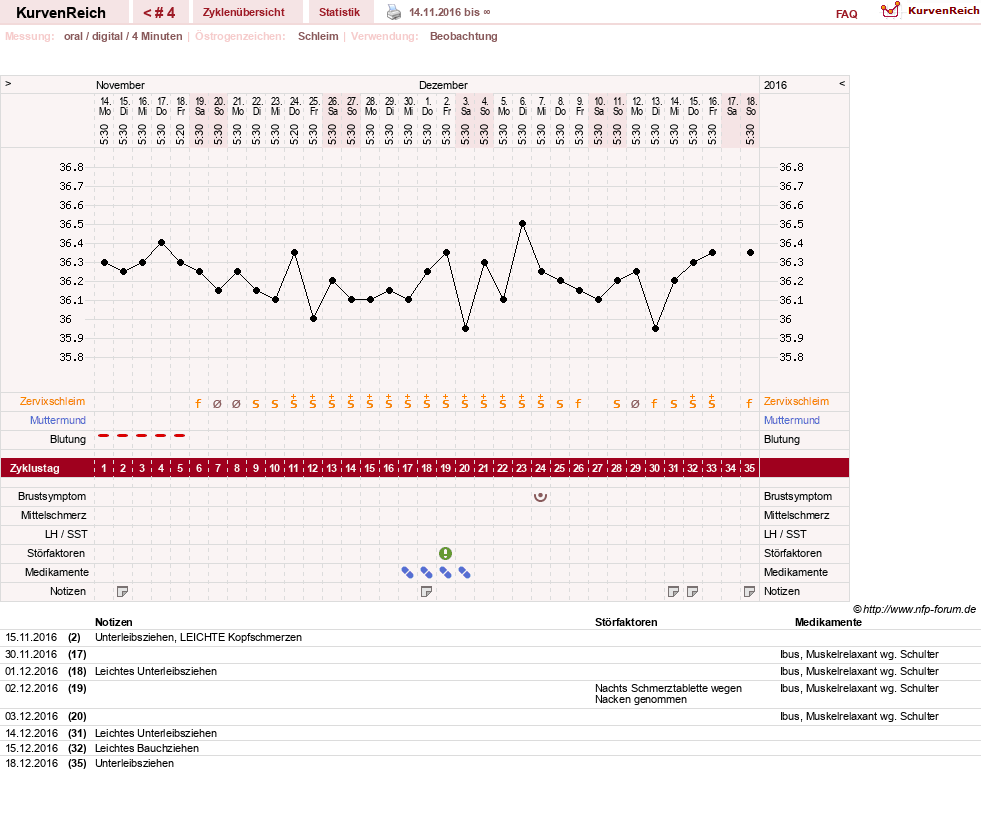The width and height of the screenshot is (981, 815).
Task: Click the 'November' month header
Action: pyautogui.click(x=120, y=85)
